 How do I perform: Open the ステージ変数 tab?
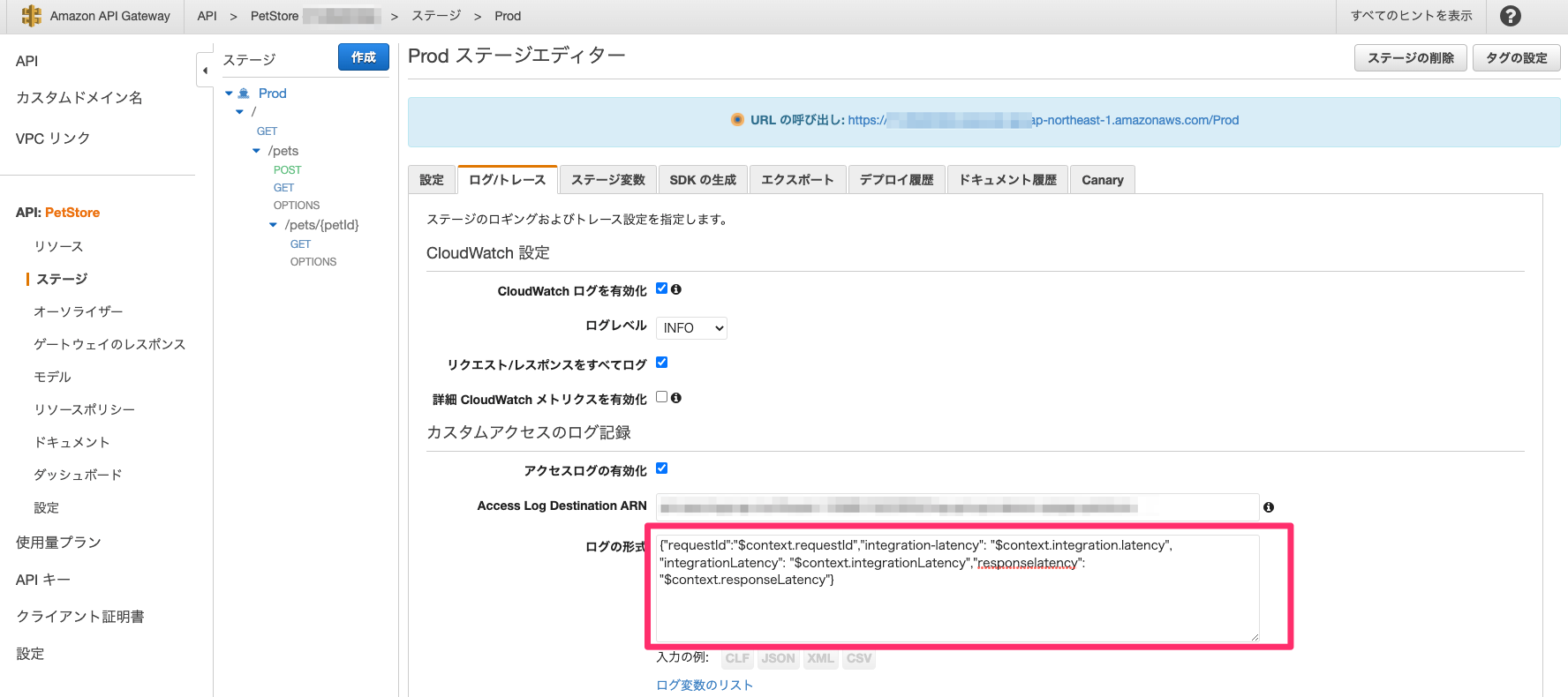pos(607,180)
